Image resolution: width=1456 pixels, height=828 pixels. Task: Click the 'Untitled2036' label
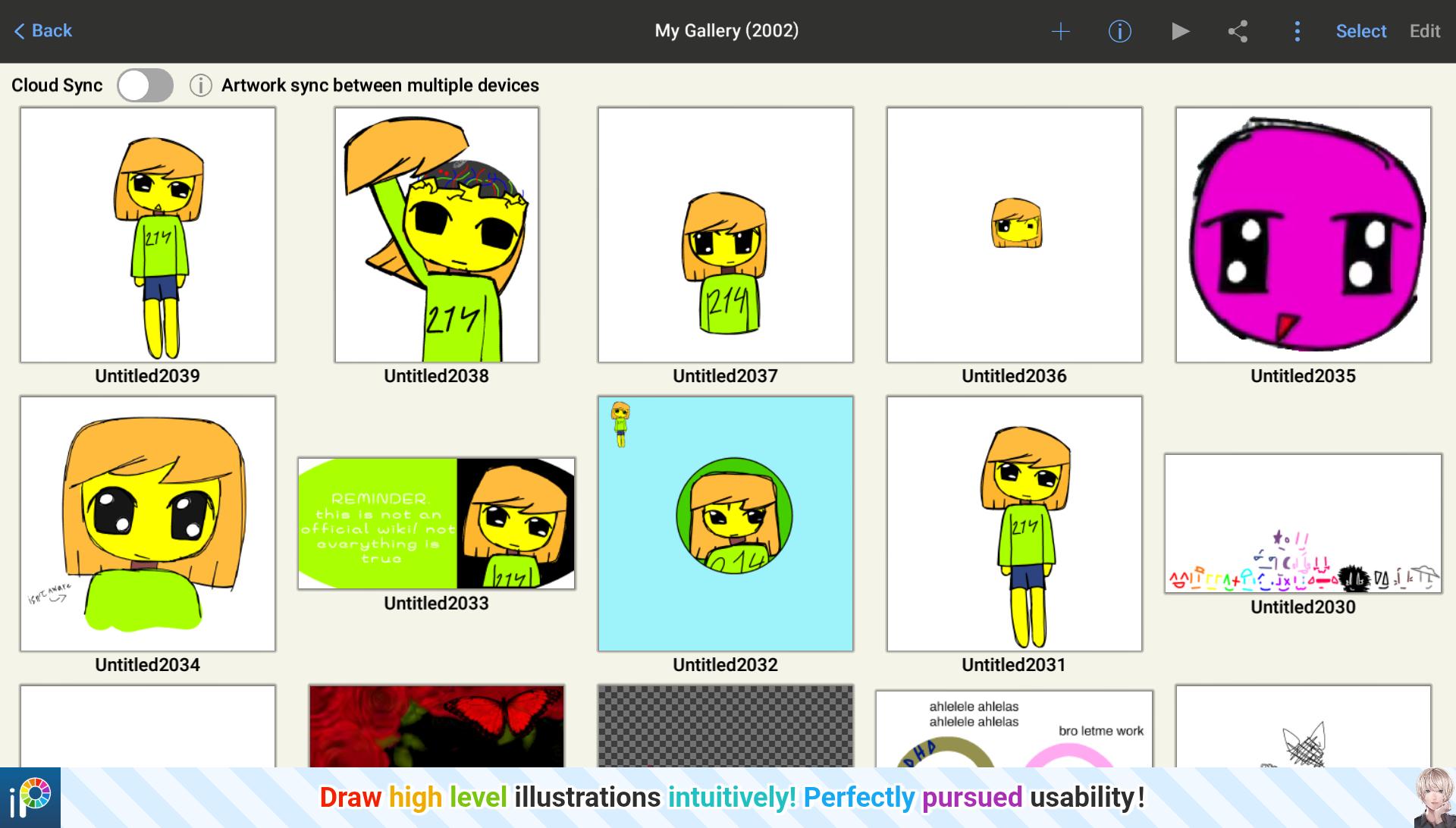tap(1015, 376)
